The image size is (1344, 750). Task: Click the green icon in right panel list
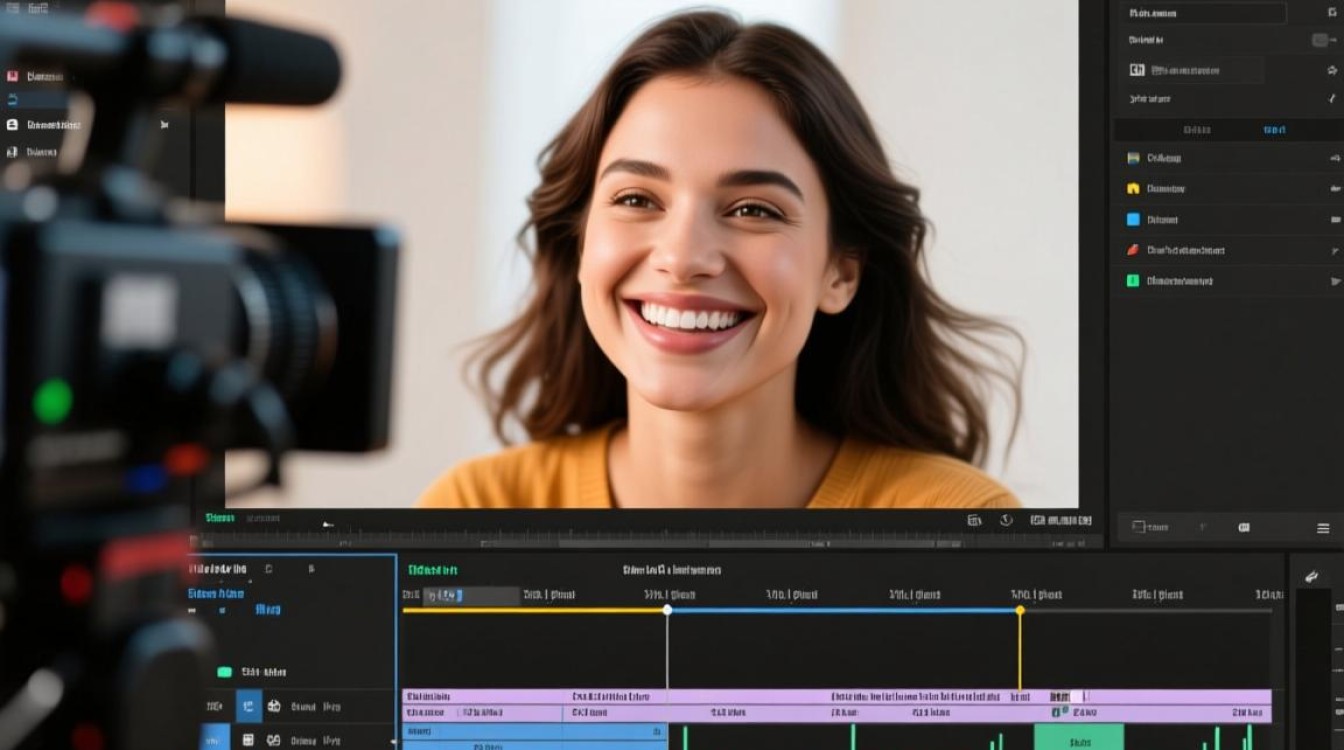[x=1133, y=281]
